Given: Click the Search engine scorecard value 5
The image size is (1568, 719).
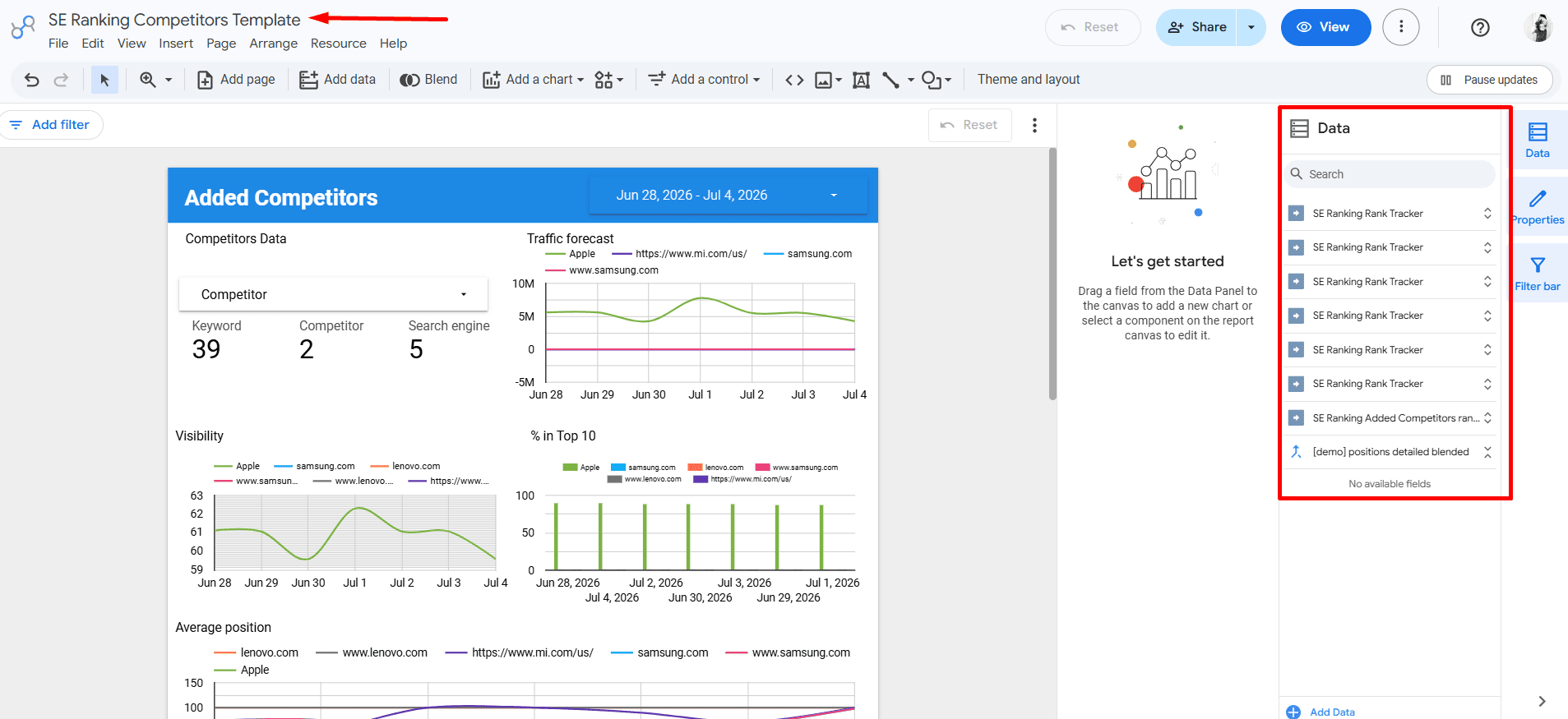Looking at the screenshot, I should coord(416,349).
